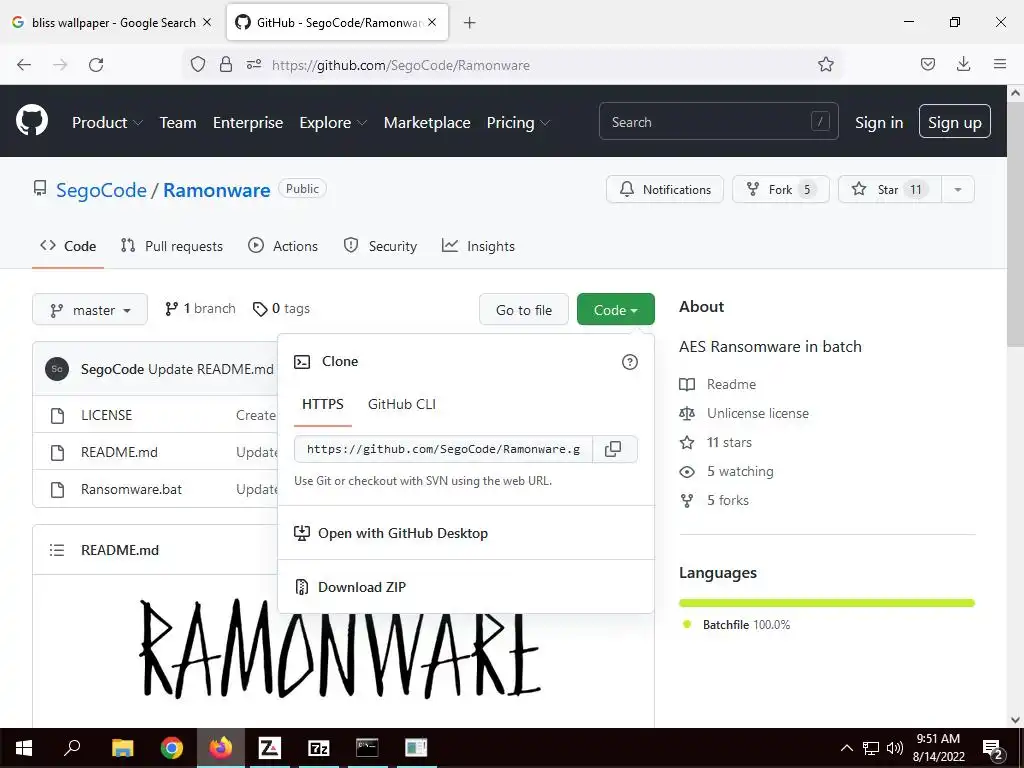
Task: Click the Firefox back arrow
Action: click(x=24, y=65)
